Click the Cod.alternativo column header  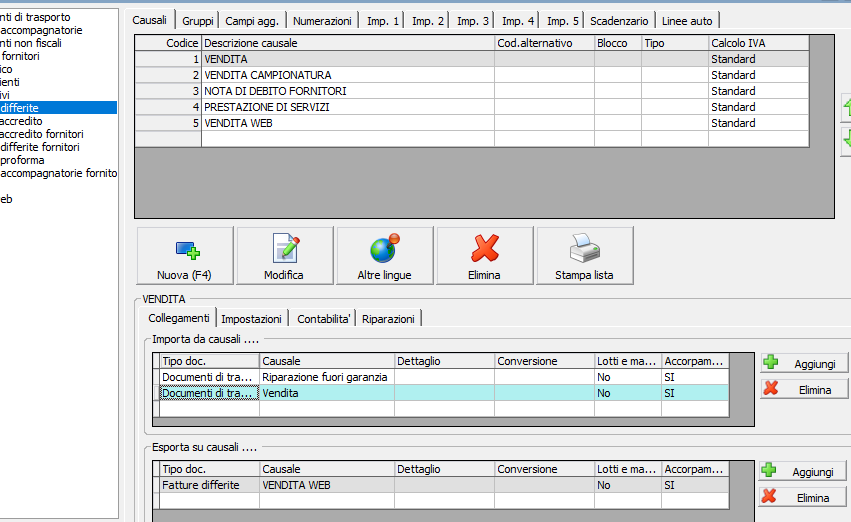point(544,43)
